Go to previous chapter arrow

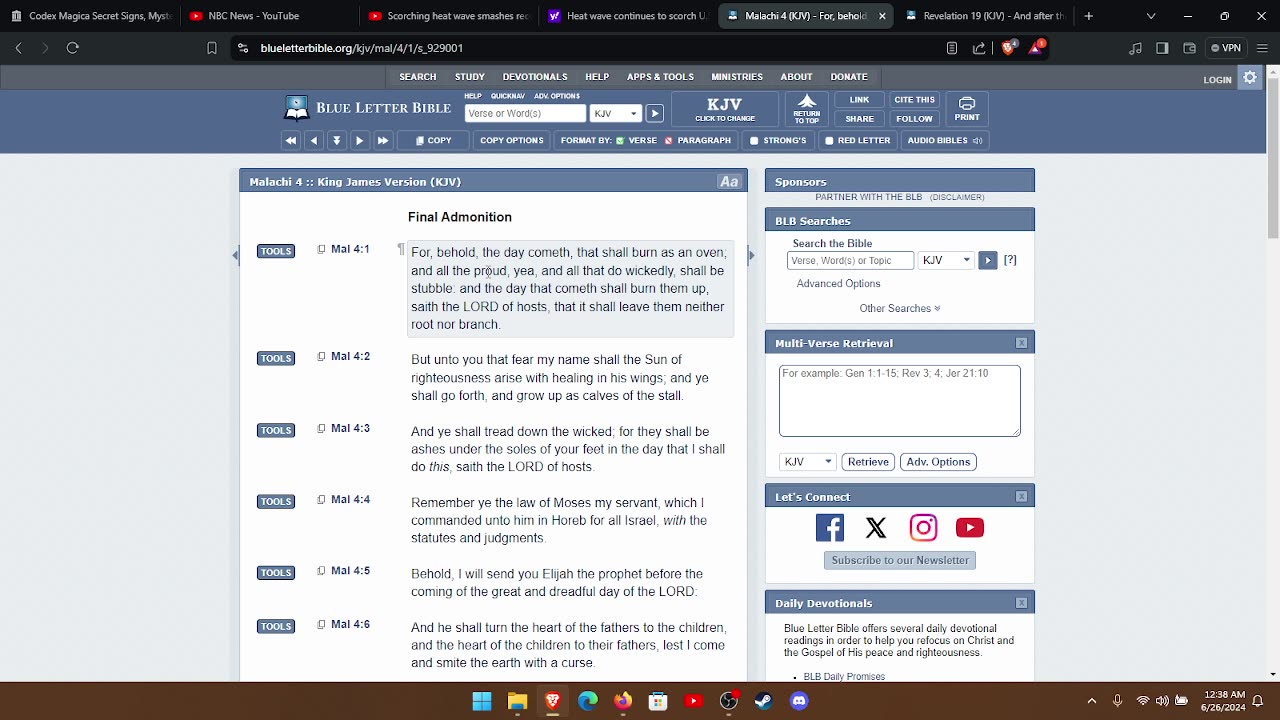314,141
